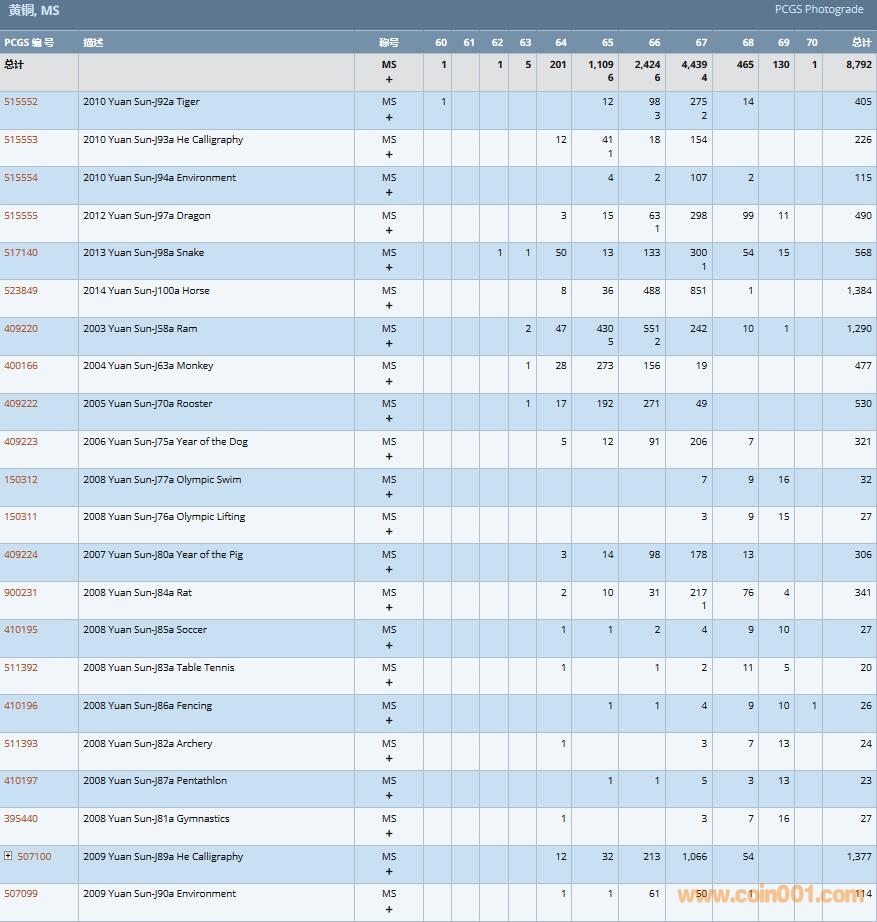The width and height of the screenshot is (877, 922).
Task: Open the 507099 Environment coin link
Action: coord(21,894)
